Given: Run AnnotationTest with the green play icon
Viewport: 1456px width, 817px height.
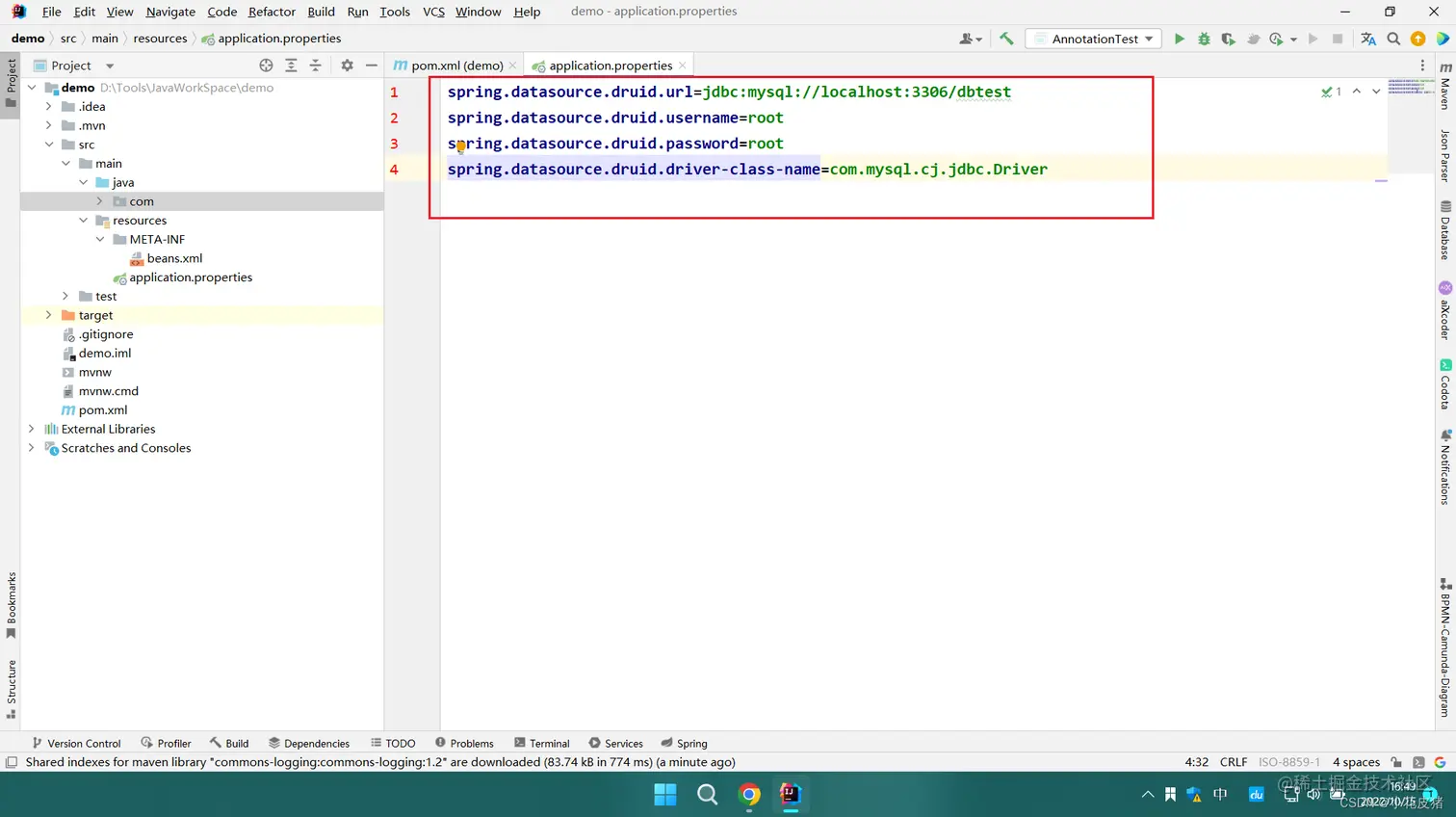Looking at the screenshot, I should pos(1179,39).
